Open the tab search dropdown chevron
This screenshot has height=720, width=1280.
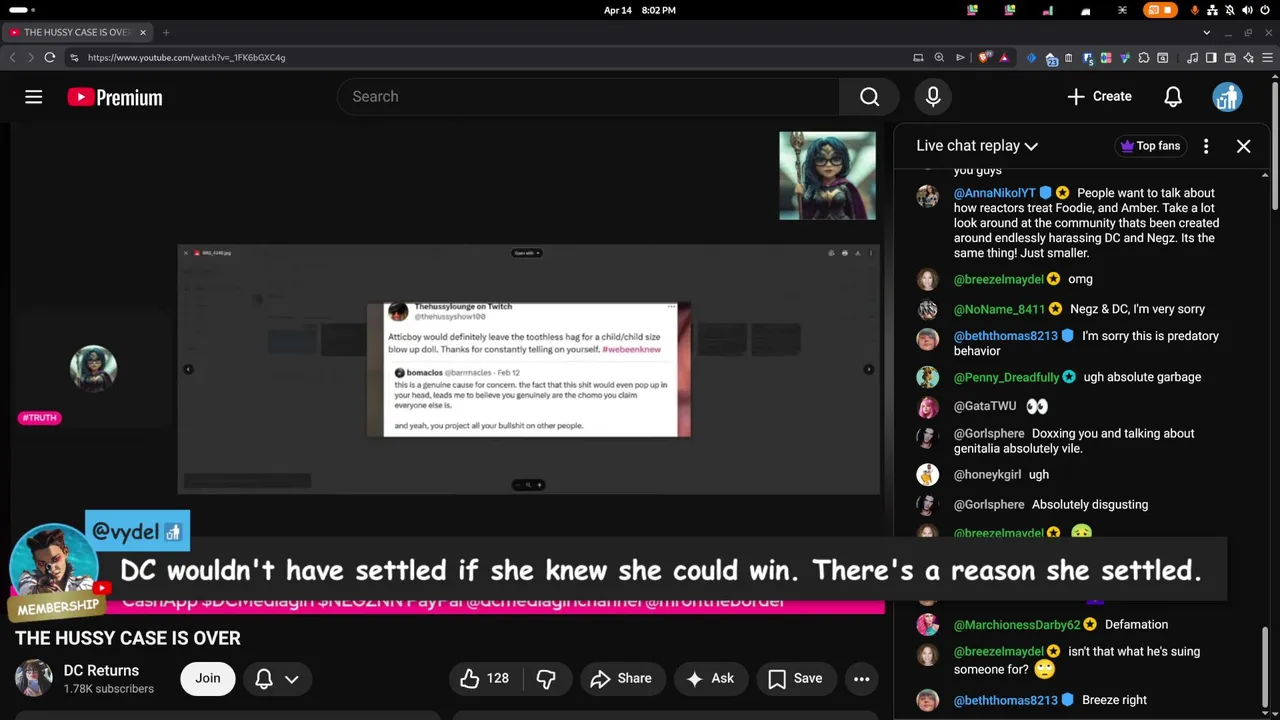(1206, 32)
